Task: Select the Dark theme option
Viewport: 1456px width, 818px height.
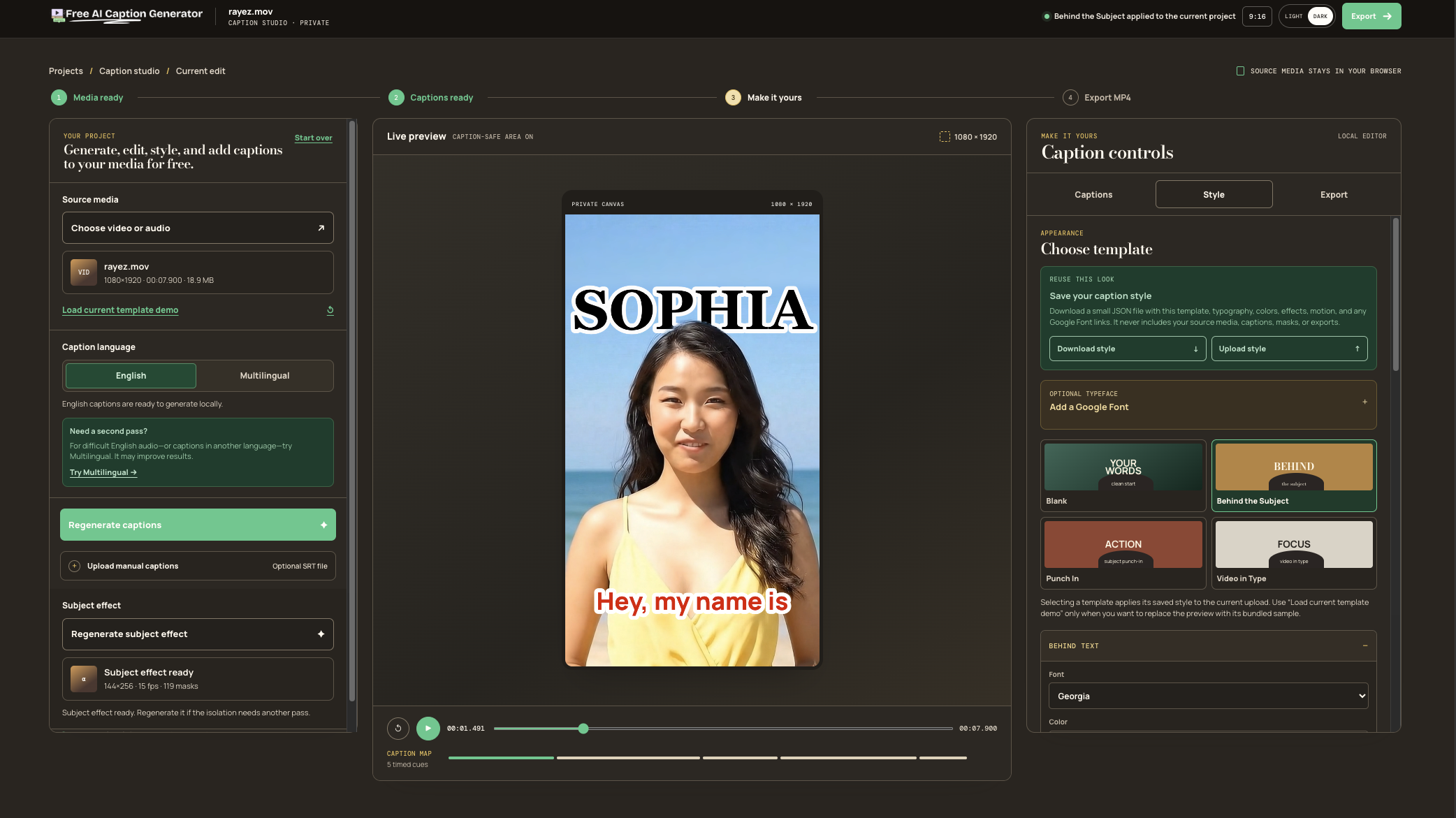Action: click(1320, 16)
